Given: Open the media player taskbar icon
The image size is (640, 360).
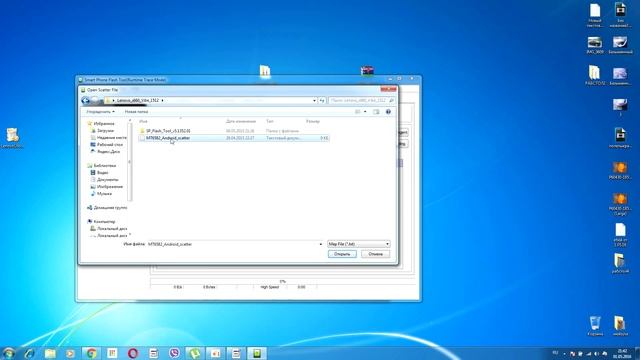Looking at the screenshot, I should pos(71,353).
